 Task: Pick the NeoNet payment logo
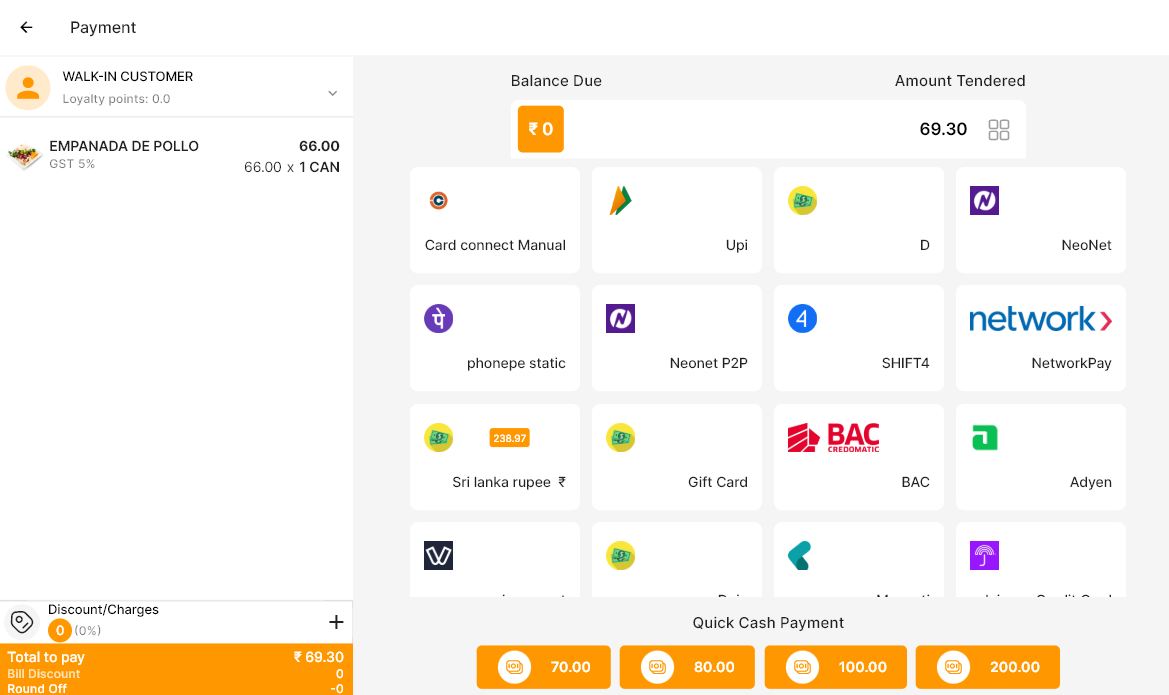984,201
